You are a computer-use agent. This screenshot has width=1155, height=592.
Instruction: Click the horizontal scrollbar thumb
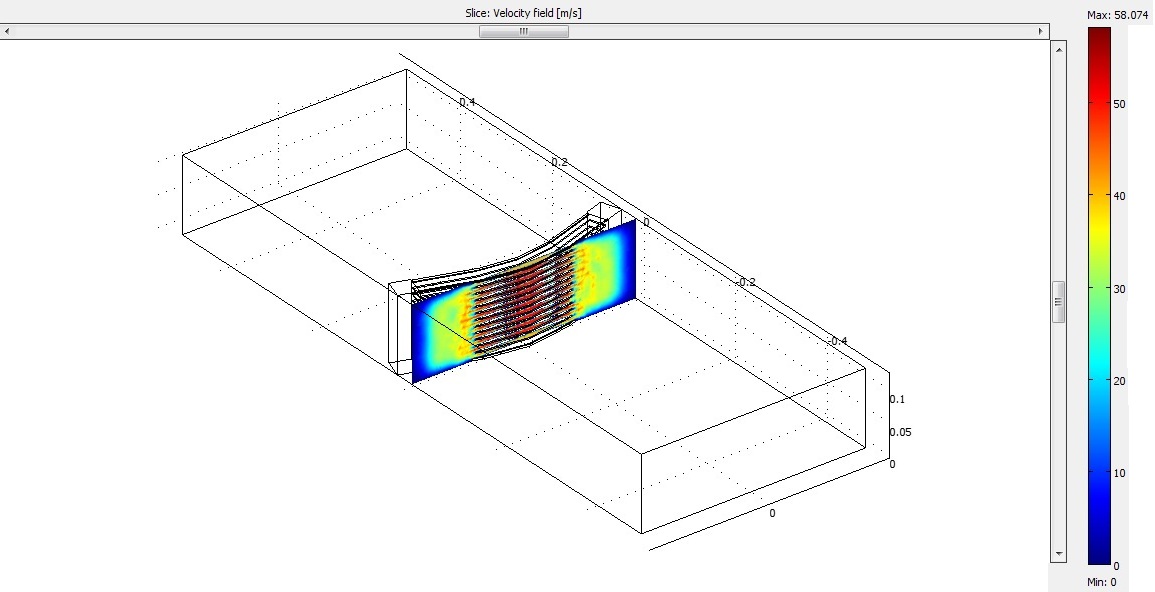pos(524,32)
